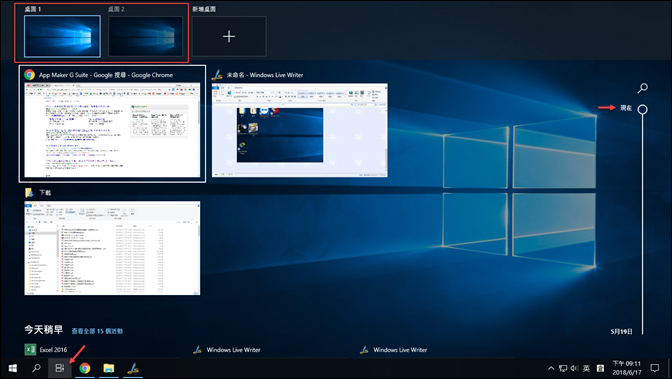Open File Explorer from the taskbar
Viewport: 672px width, 379px height.
[109, 368]
